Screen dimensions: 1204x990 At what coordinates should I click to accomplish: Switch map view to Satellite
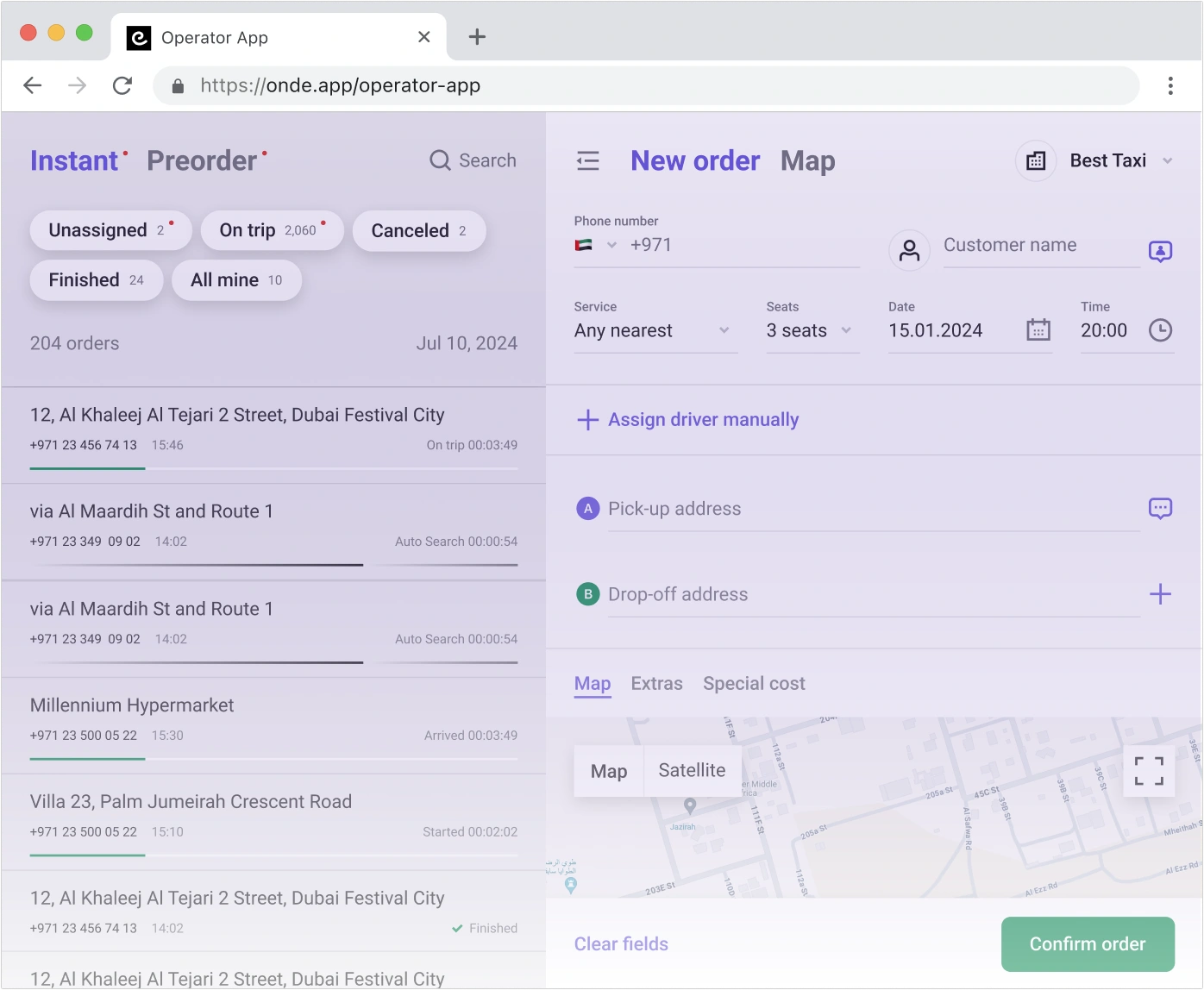[x=692, y=771]
